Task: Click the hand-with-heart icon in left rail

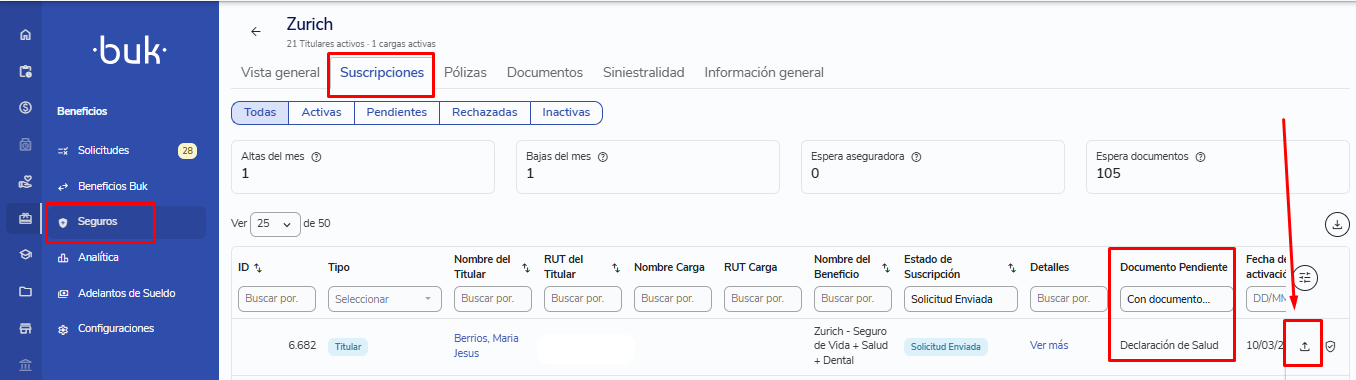Action: click(26, 182)
